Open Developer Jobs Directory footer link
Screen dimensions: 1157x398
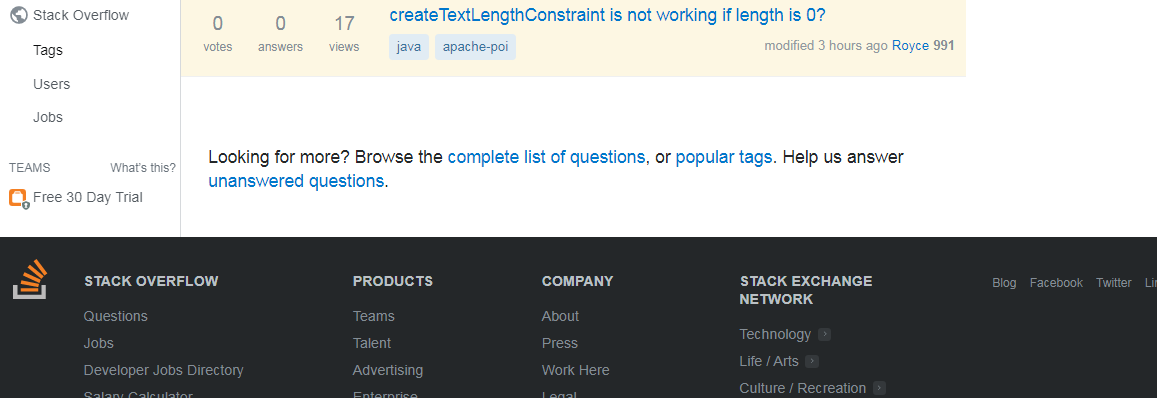click(163, 370)
